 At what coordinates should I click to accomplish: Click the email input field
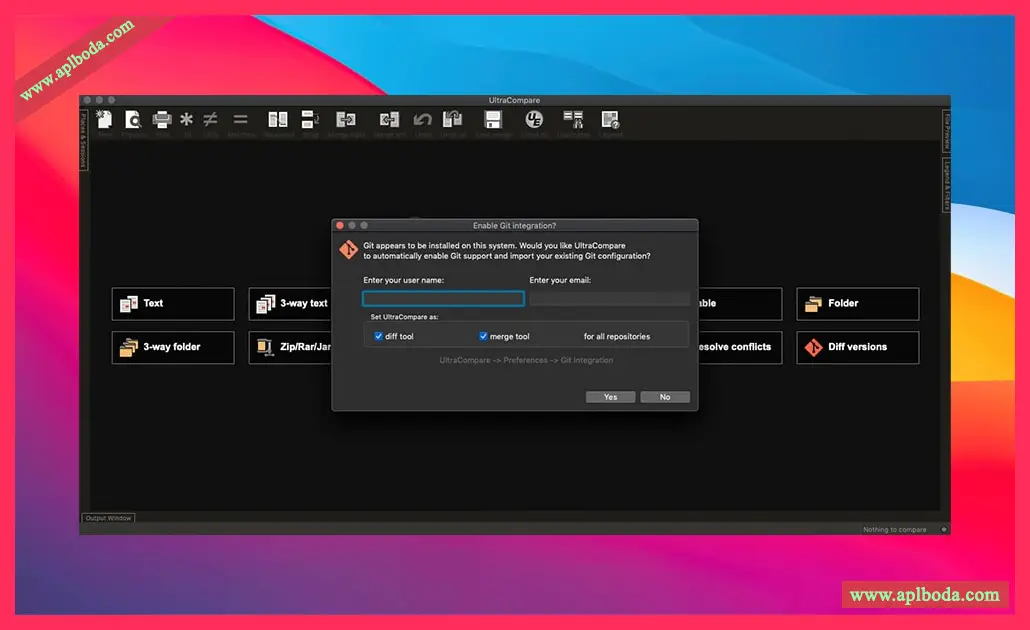click(x=610, y=299)
